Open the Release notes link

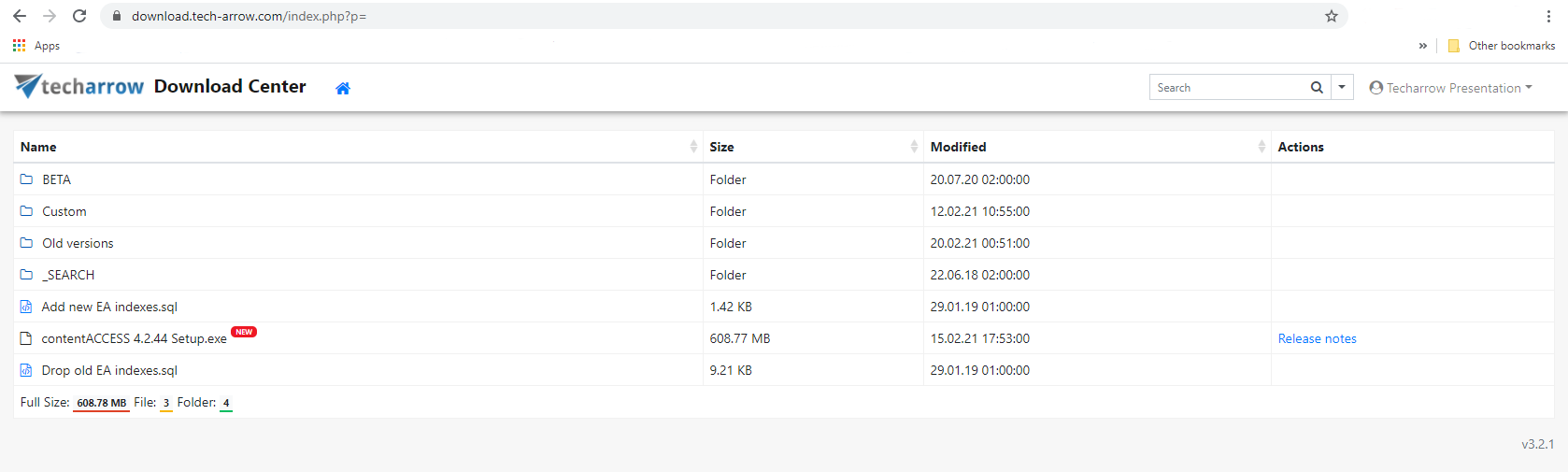[x=1317, y=338]
